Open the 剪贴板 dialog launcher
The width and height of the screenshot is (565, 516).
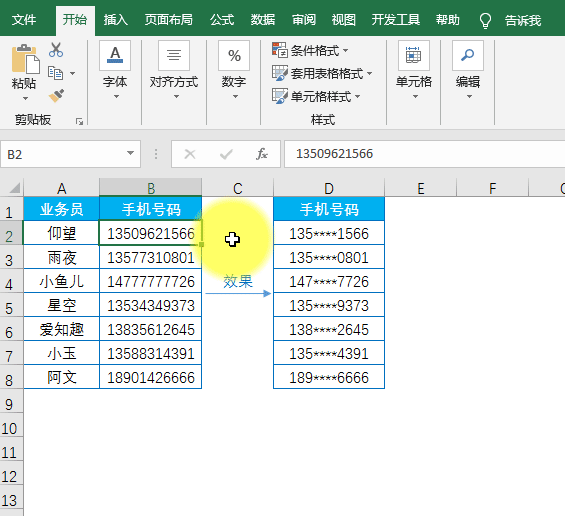point(79,122)
